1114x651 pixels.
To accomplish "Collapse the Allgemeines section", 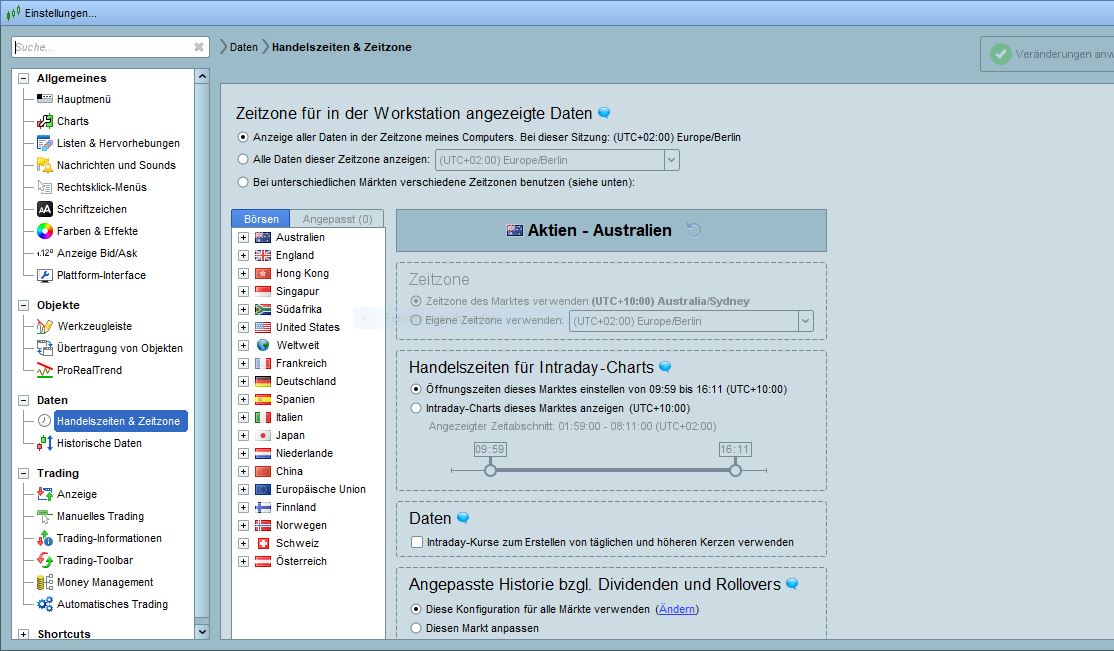I will [23, 78].
